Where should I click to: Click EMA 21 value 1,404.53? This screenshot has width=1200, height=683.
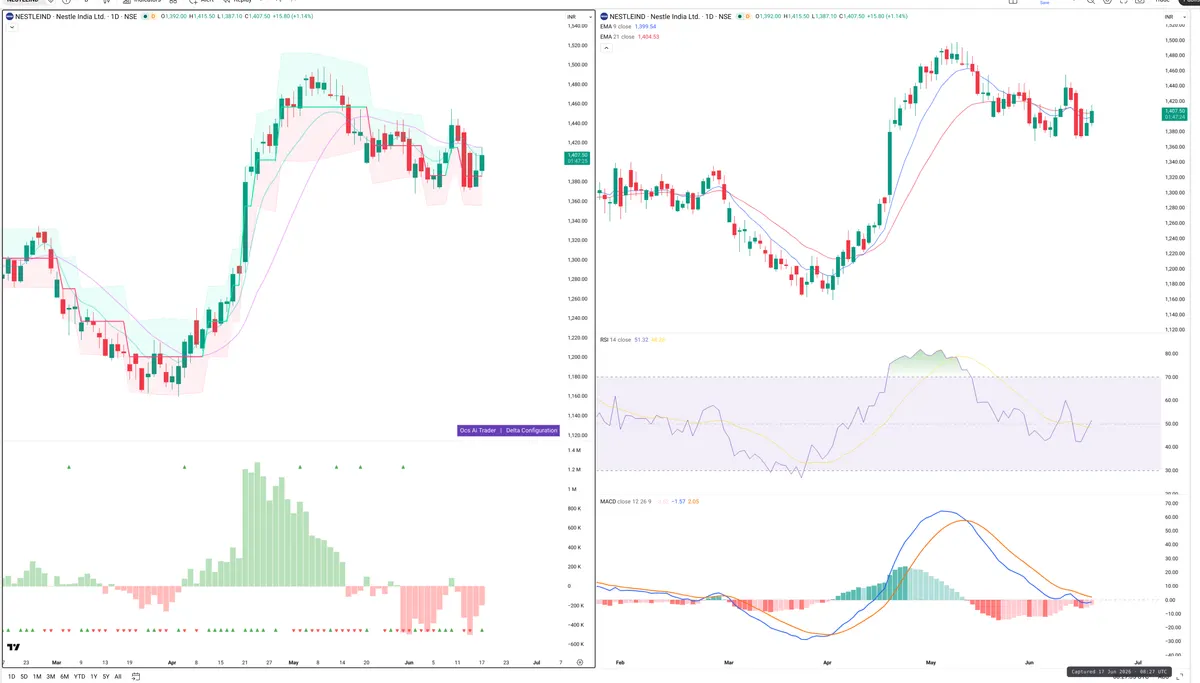[651, 36]
